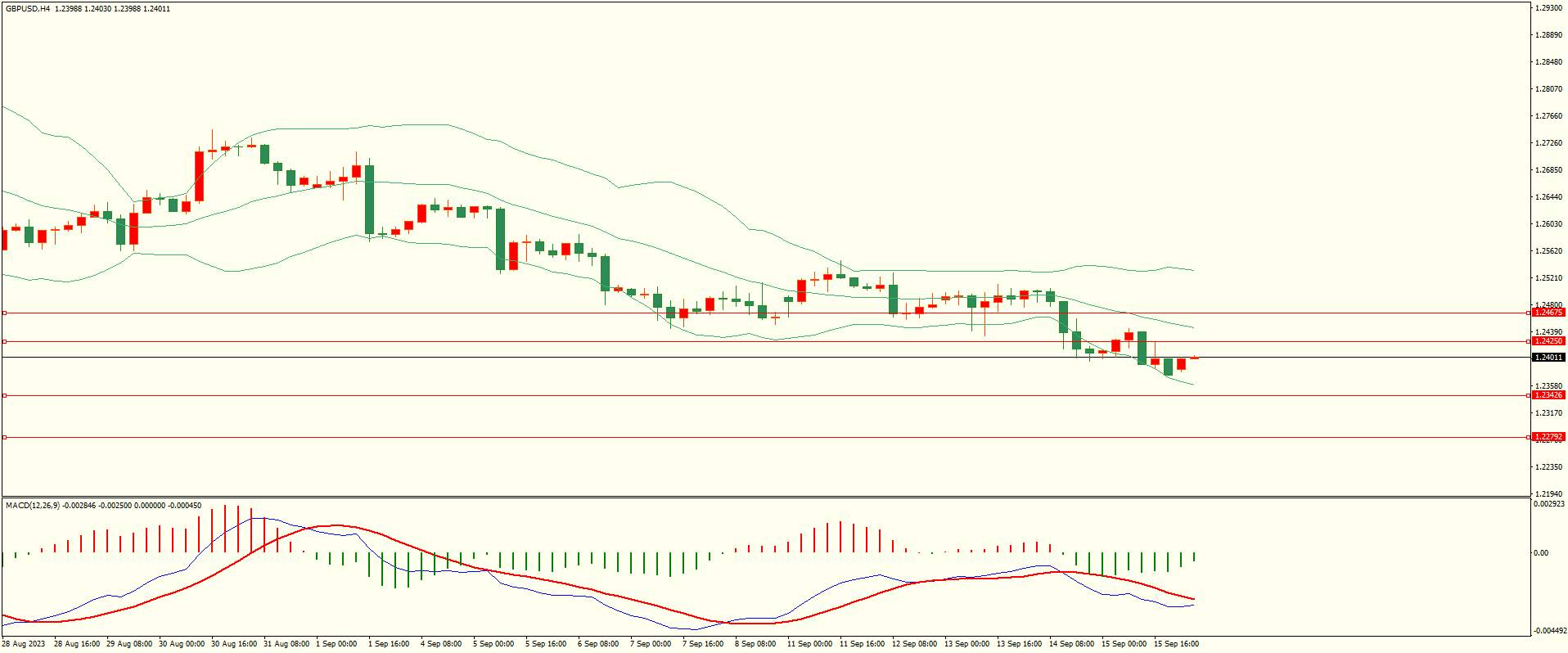Click the 1 Sep 16:00 time label
Viewport: 1568px width, 653px height.
(389, 644)
